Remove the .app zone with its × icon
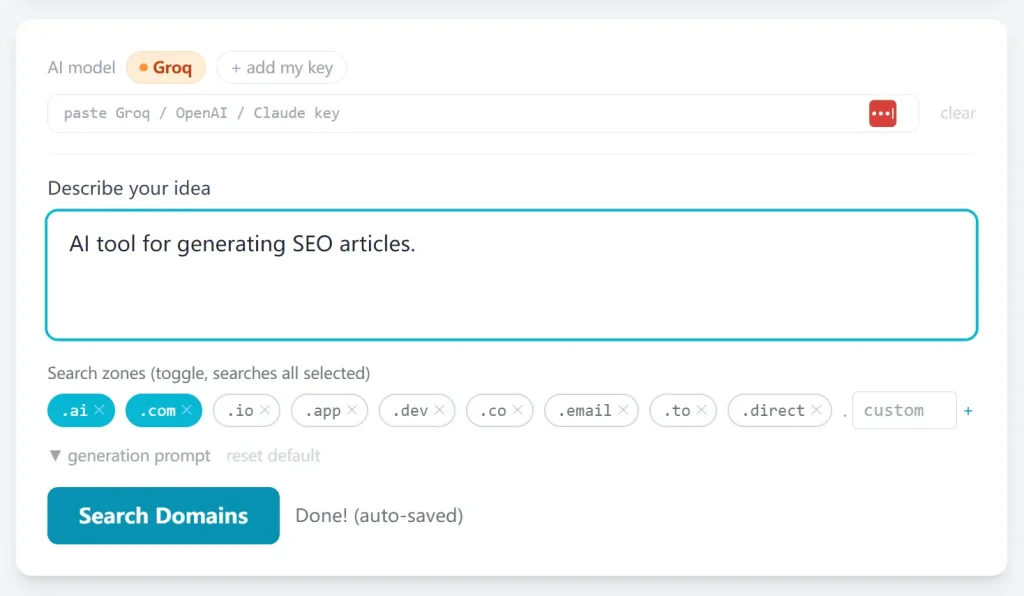Image resolution: width=1024 pixels, height=596 pixels. click(x=352, y=410)
